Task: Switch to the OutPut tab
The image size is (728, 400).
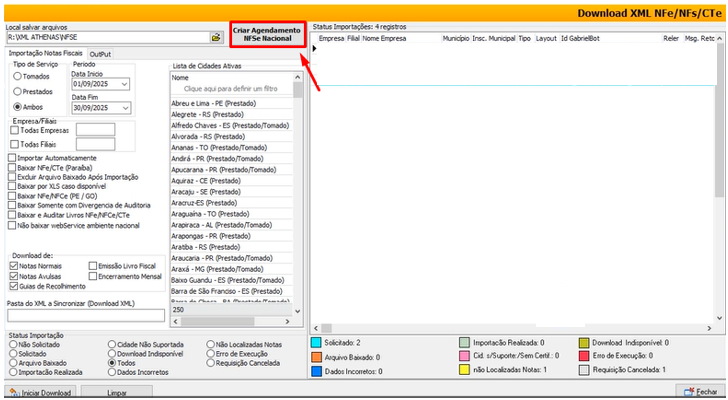Action: pos(100,53)
